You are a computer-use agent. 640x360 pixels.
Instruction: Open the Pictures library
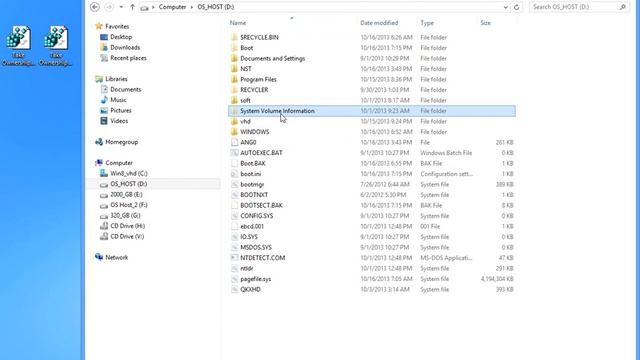point(121,110)
